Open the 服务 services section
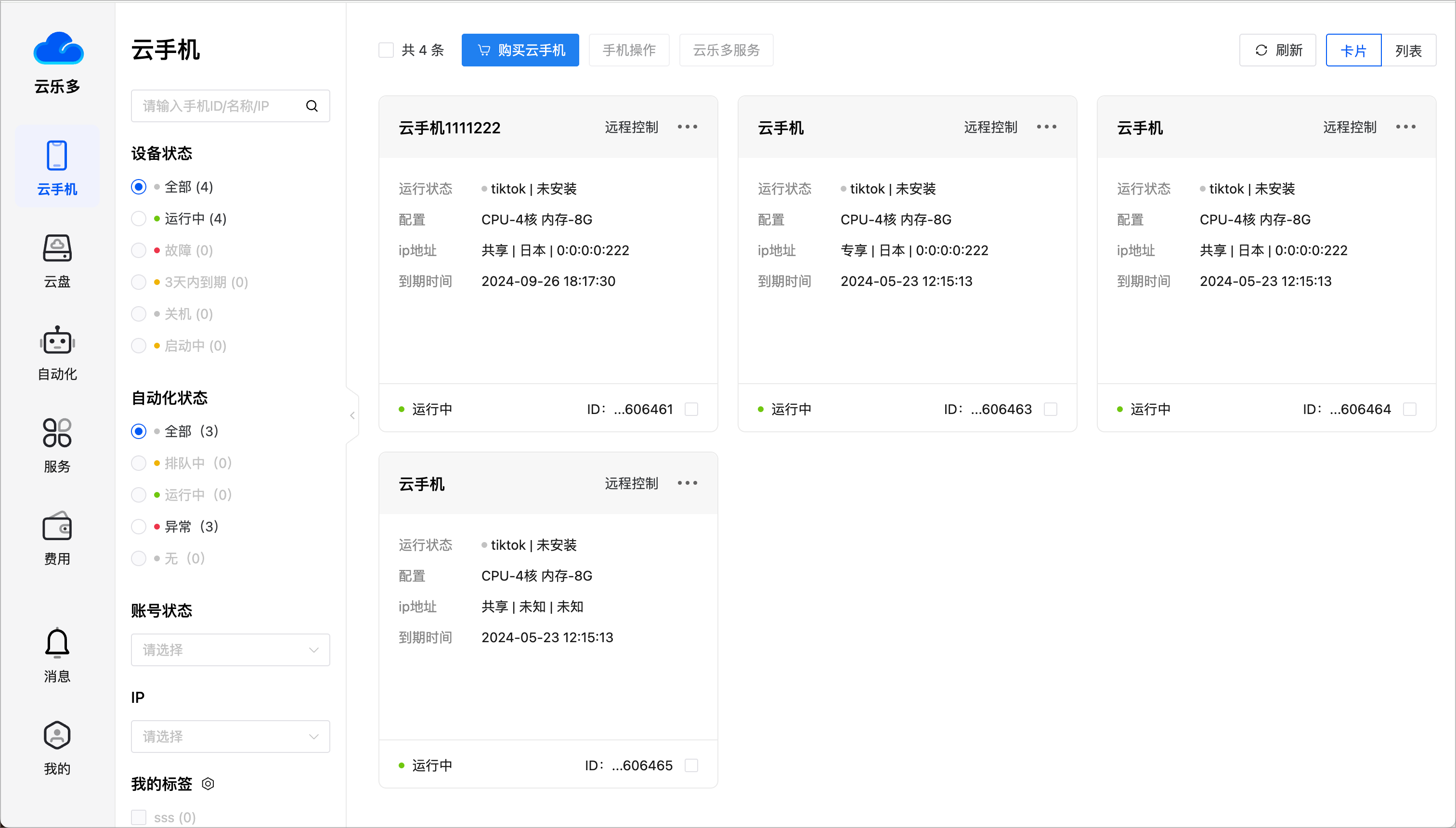 (57, 446)
